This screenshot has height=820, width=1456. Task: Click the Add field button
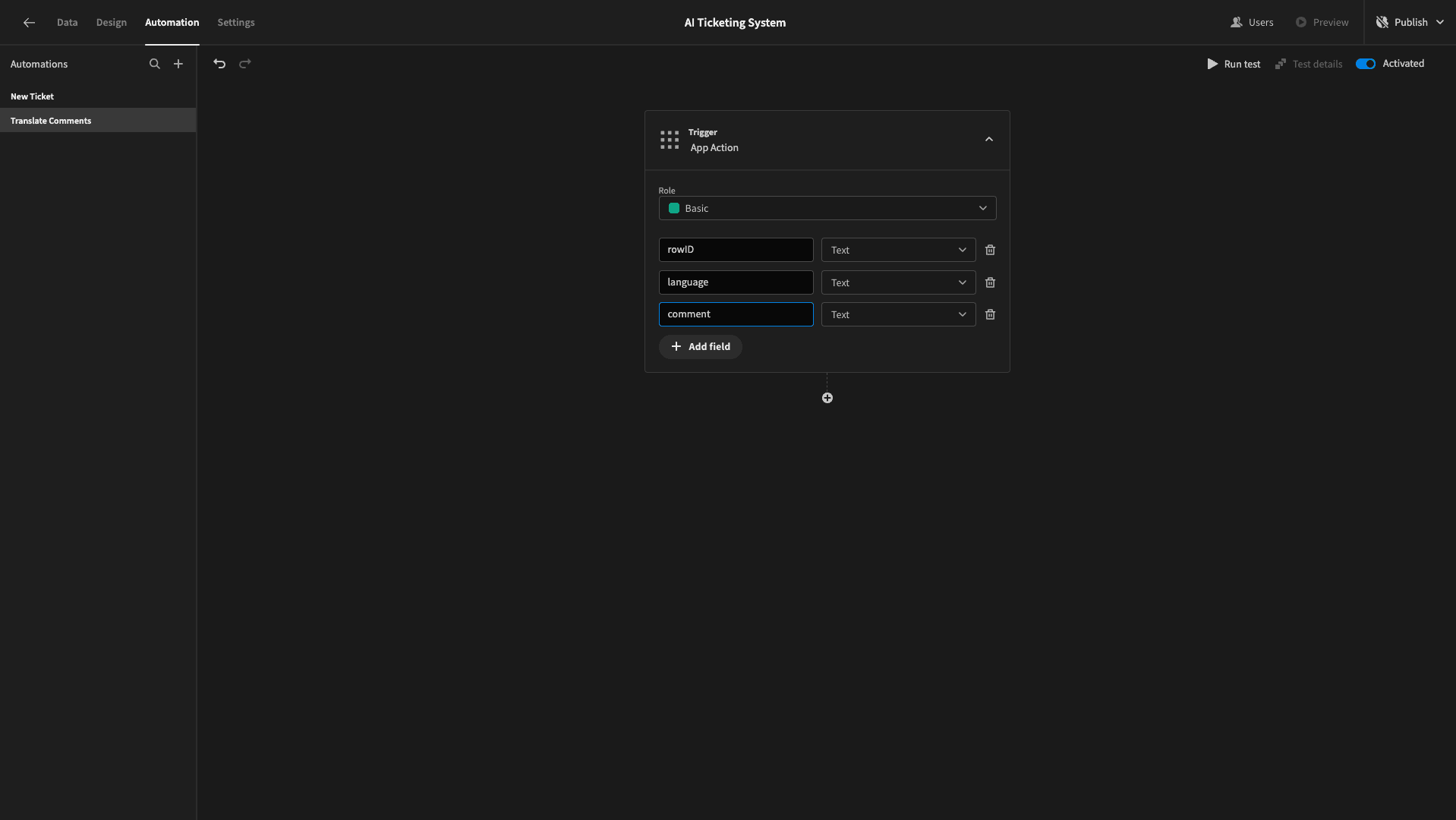coord(701,347)
